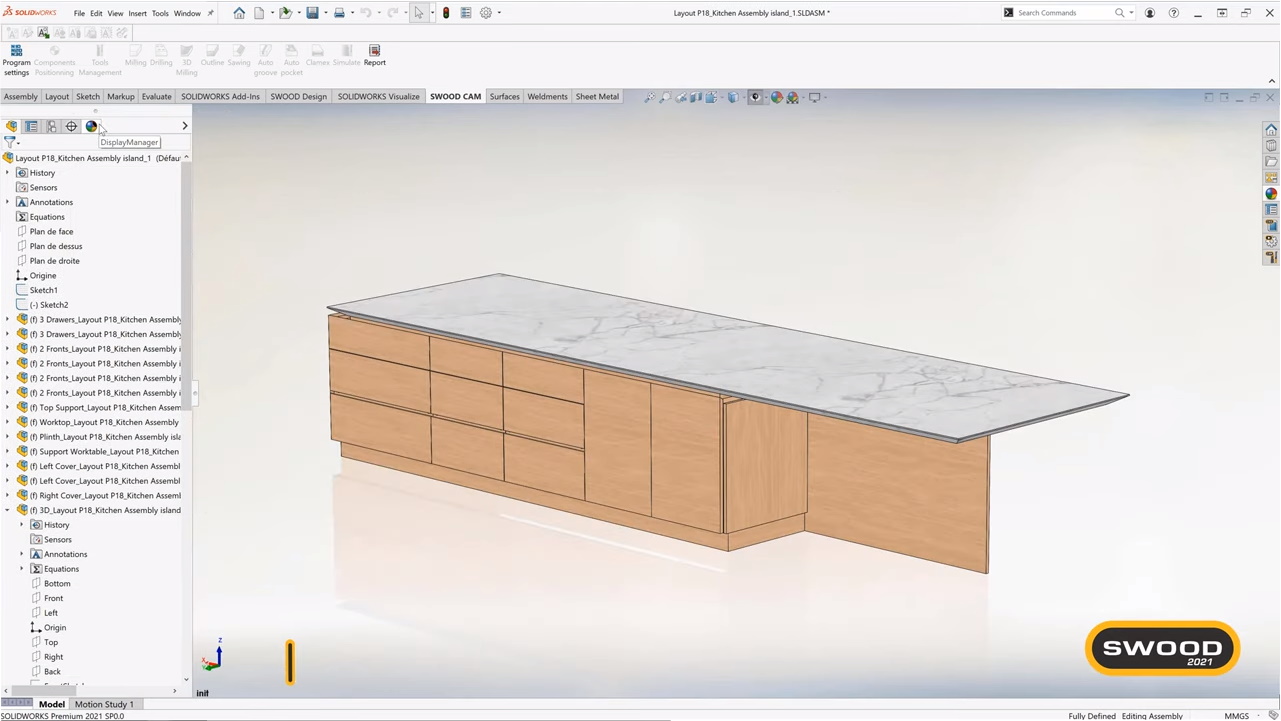
Task: Expand the History node in the tree
Action: [8, 173]
